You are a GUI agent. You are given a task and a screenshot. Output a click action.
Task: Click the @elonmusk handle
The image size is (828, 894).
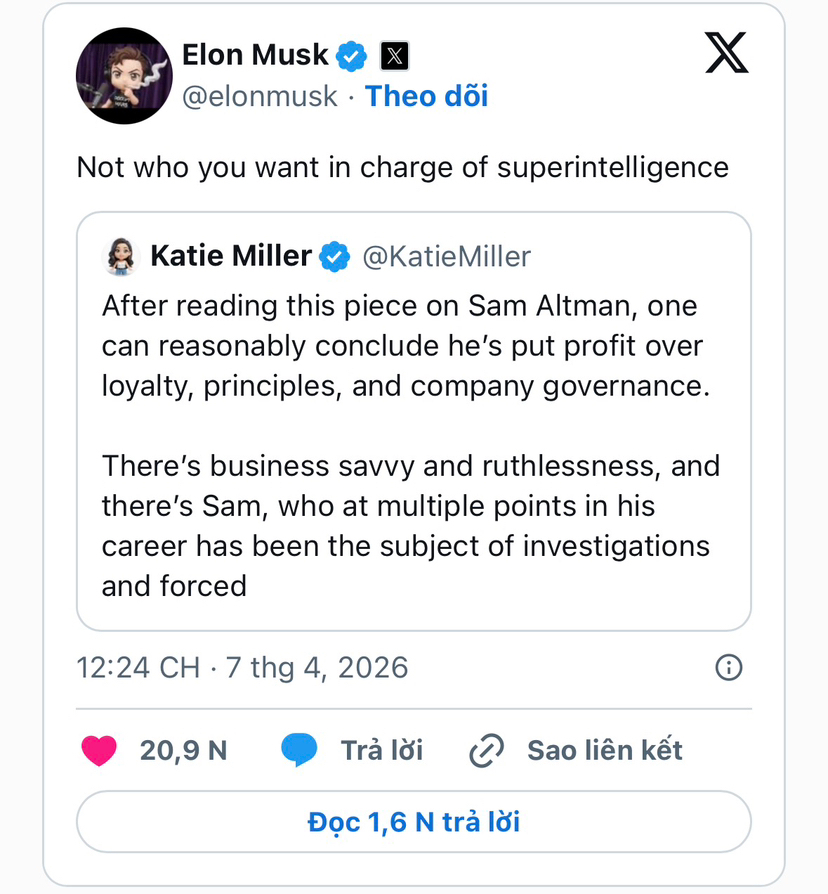click(x=260, y=96)
